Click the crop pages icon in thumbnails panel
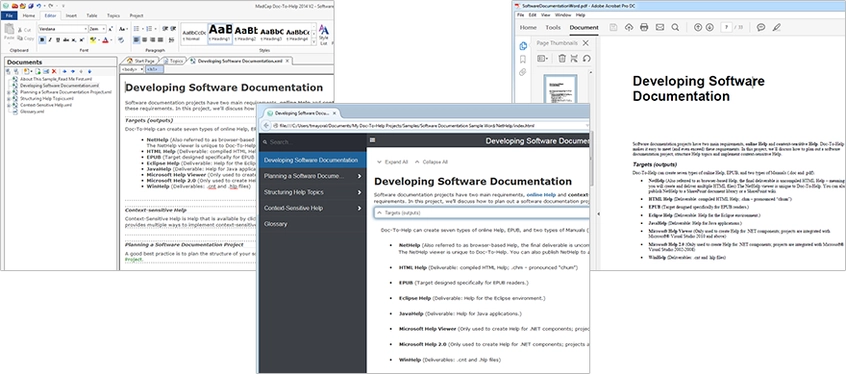Screen dimensions: 846x374 574,58
